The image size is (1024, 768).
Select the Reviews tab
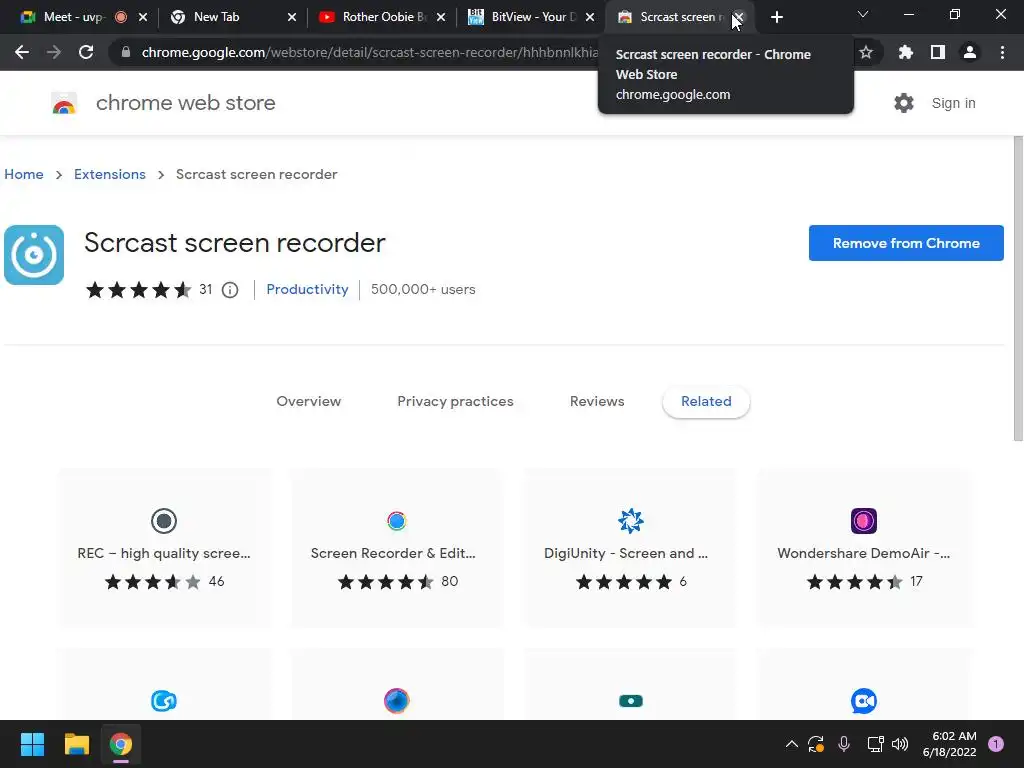[x=597, y=402]
